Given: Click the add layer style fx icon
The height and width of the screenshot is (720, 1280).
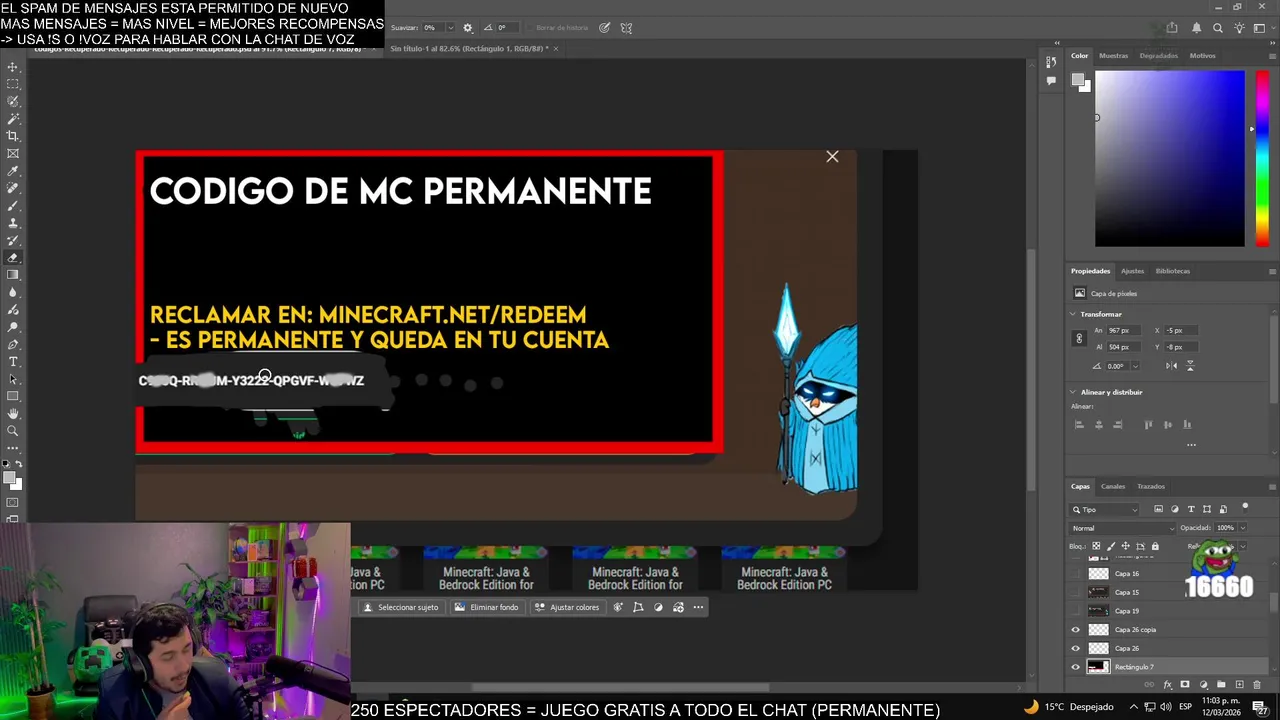Looking at the screenshot, I should 1168,685.
